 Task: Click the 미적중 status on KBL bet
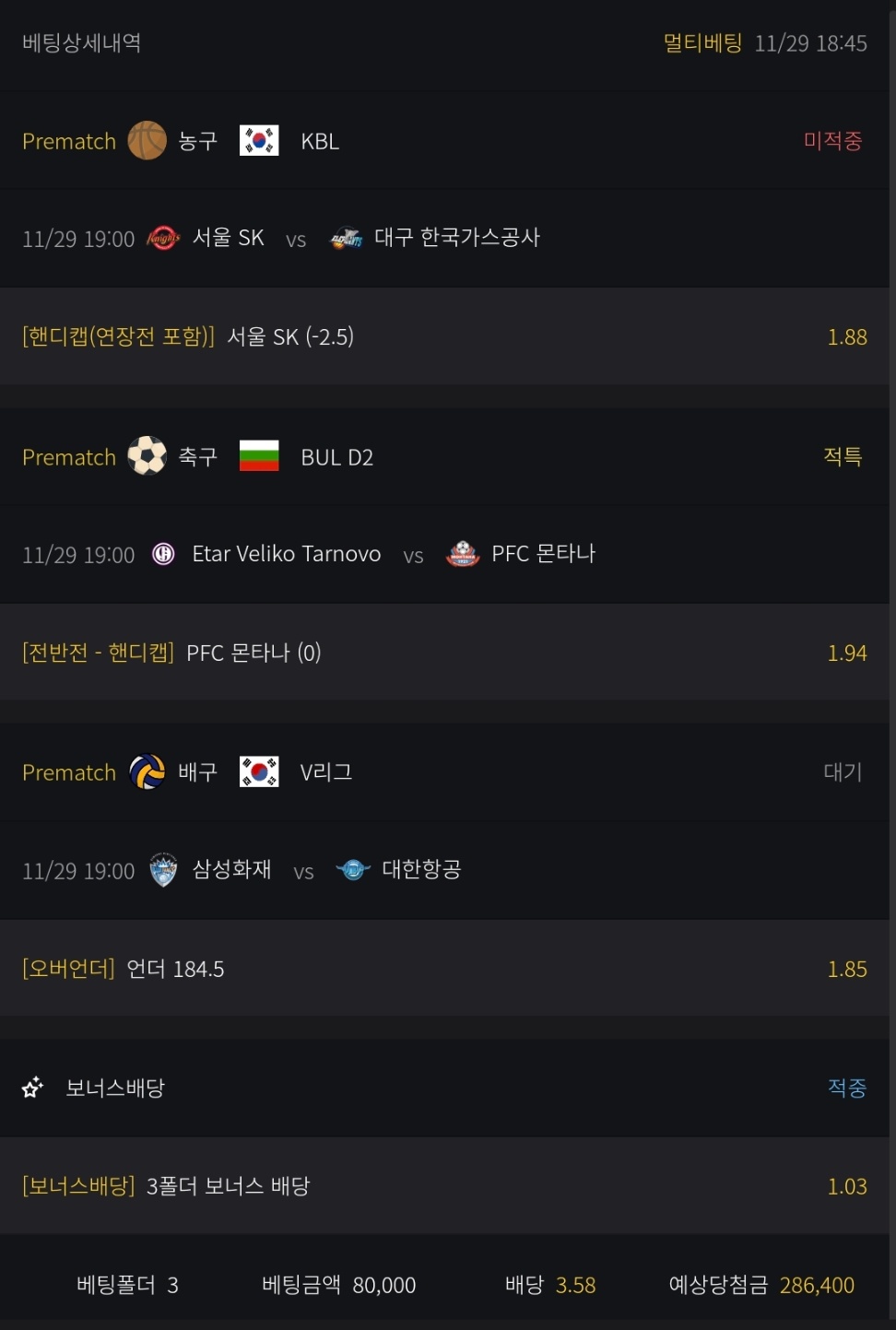coord(832,141)
